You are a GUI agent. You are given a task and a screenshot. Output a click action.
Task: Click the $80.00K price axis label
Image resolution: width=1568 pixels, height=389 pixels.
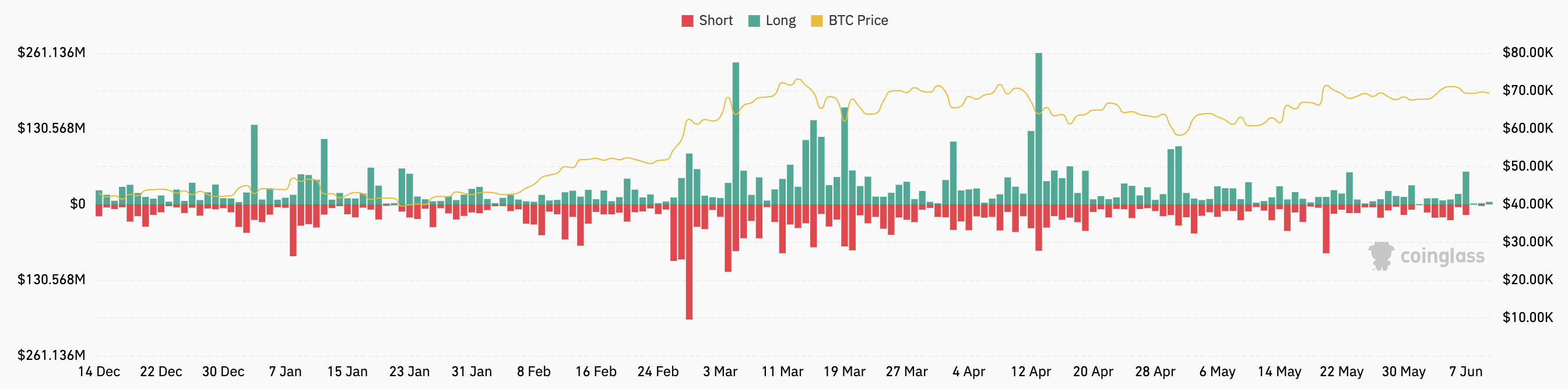pos(1527,52)
